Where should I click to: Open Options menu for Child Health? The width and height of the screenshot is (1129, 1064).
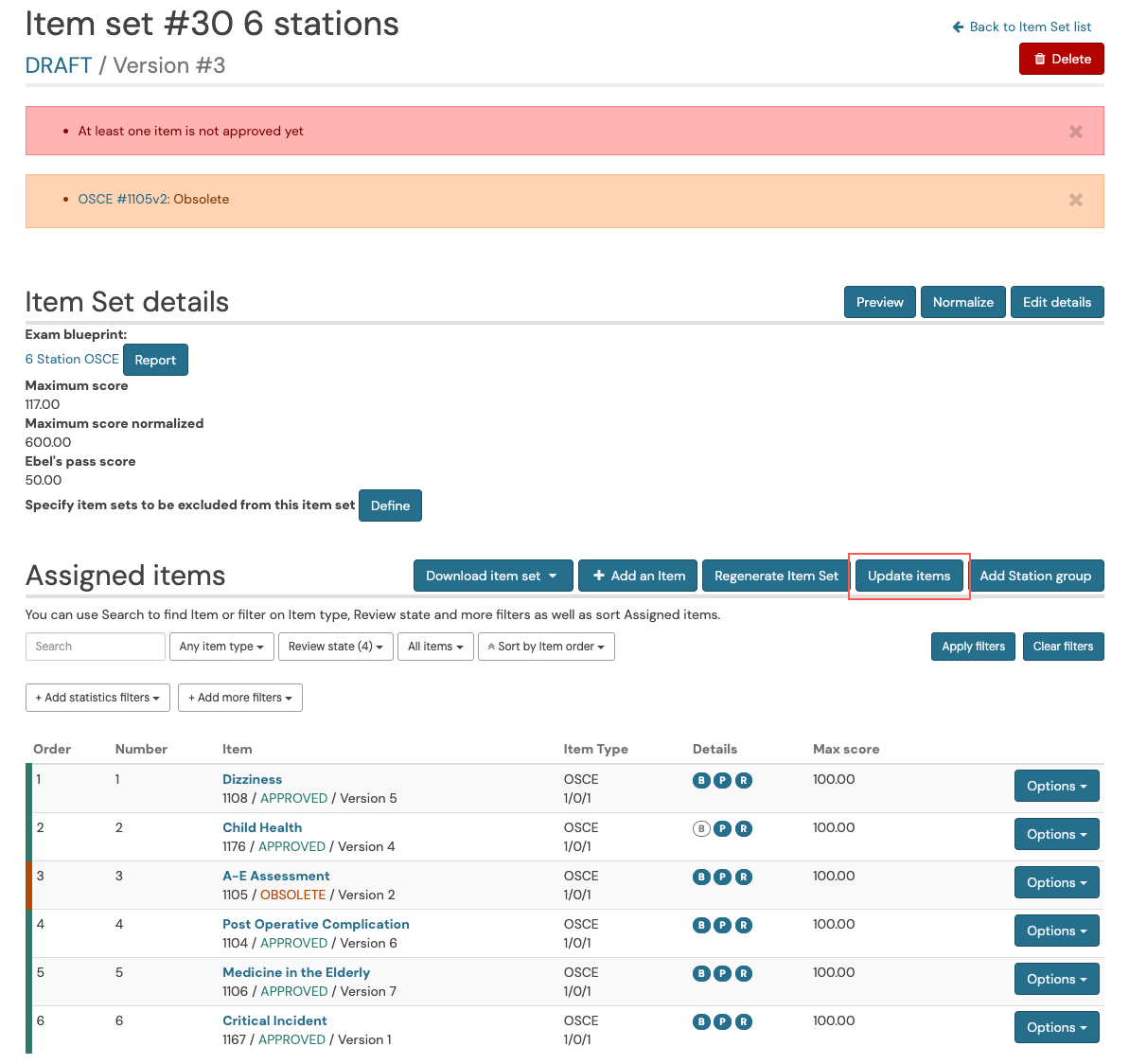[x=1057, y=834]
